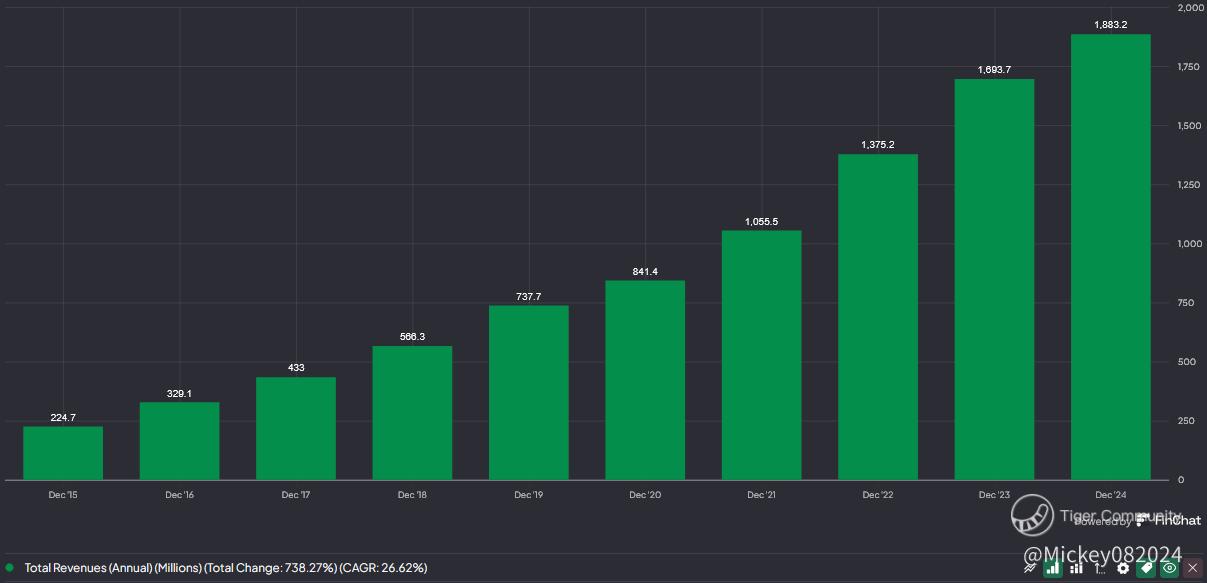Click the Dec '19 axis label
This screenshot has width=1207, height=583.
click(x=529, y=495)
